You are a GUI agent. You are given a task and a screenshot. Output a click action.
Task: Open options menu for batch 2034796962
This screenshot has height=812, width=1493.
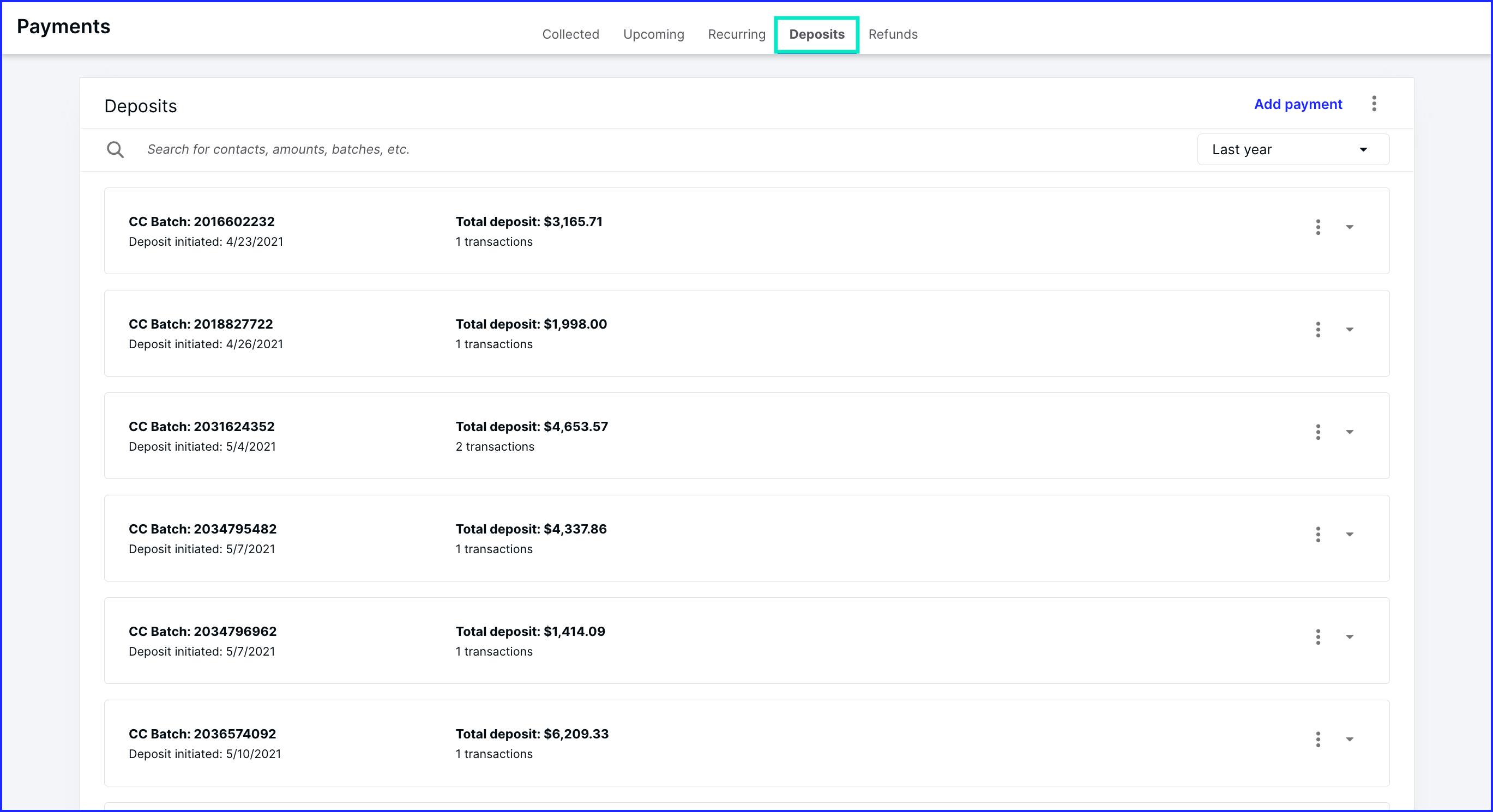click(x=1318, y=637)
